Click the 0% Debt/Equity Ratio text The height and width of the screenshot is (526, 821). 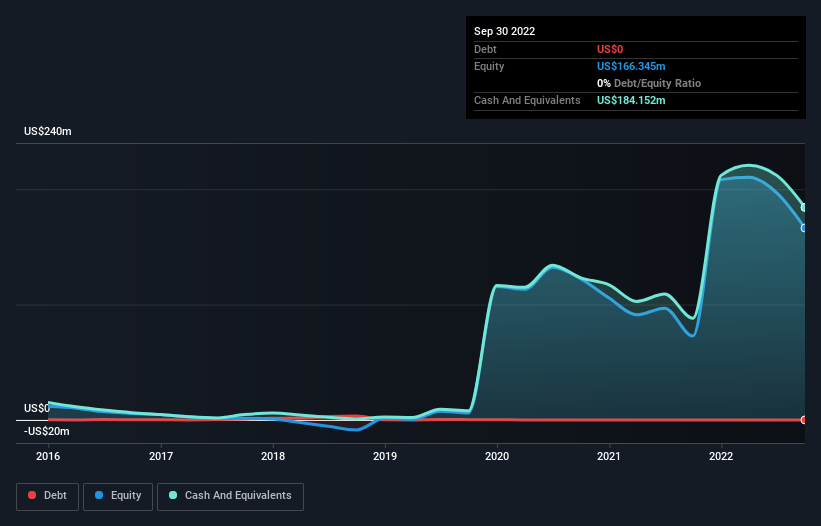click(x=649, y=83)
